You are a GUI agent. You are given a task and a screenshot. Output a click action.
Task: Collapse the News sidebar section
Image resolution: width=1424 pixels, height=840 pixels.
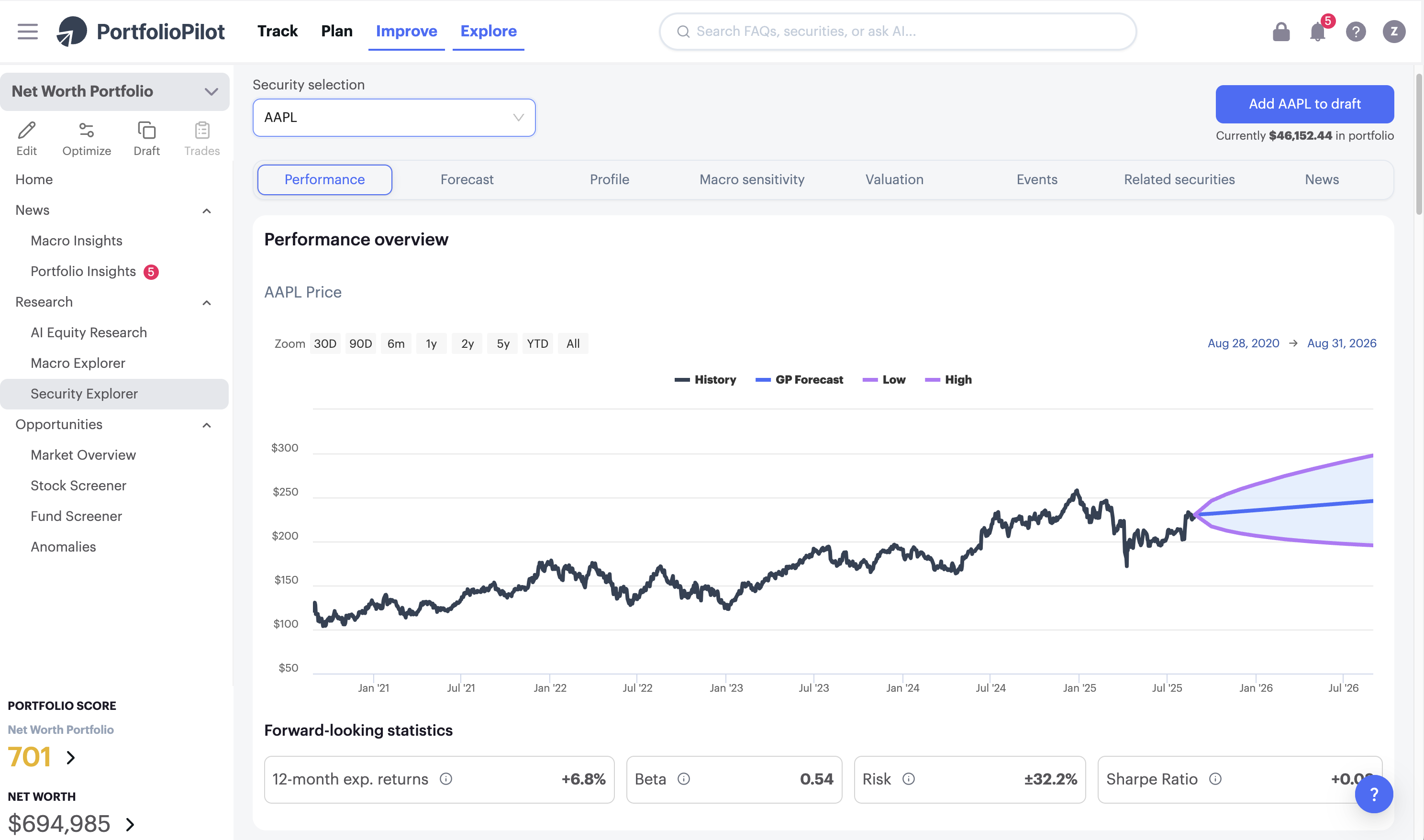pos(207,211)
